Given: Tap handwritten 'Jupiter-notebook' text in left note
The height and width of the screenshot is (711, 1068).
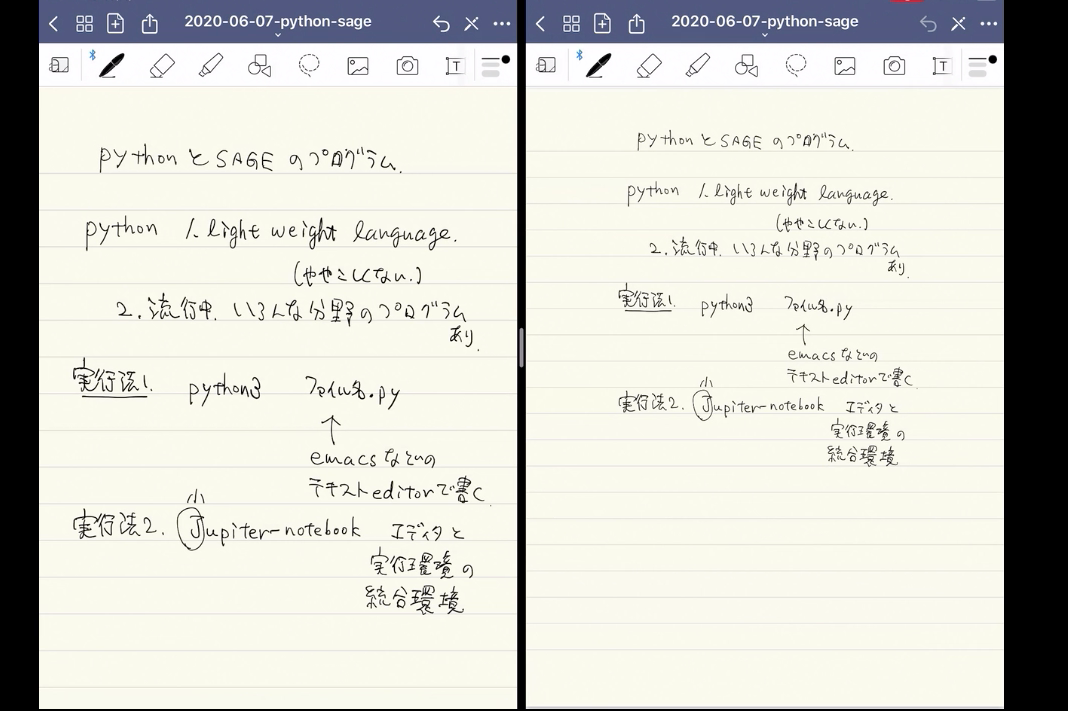Looking at the screenshot, I should [x=269, y=529].
